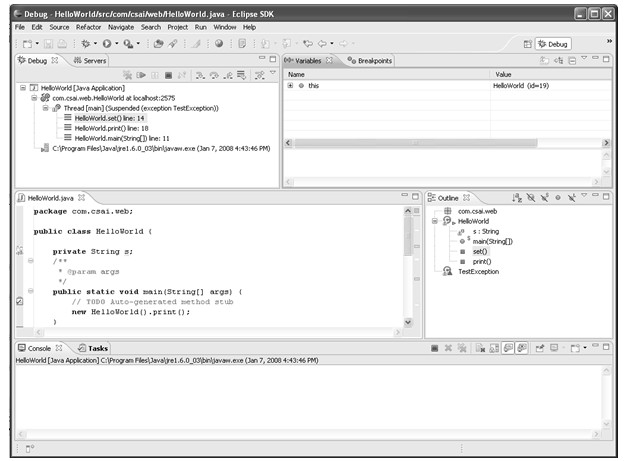
Task: Click Terminate stop square in Debug view
Action: pyautogui.click(x=168, y=75)
